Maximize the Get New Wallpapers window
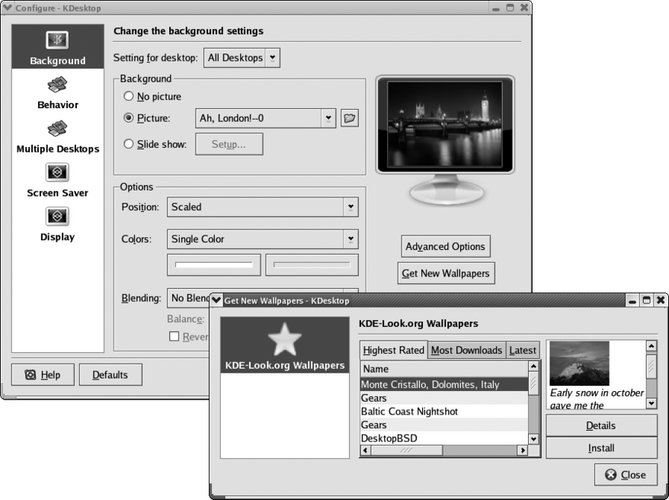Image resolution: width=669 pixels, height=500 pixels. 646,300
